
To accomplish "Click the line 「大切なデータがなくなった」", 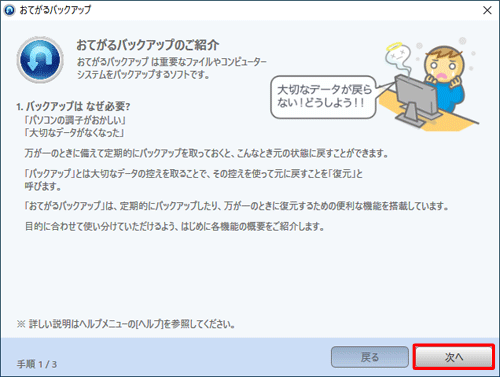I will point(74,133).
